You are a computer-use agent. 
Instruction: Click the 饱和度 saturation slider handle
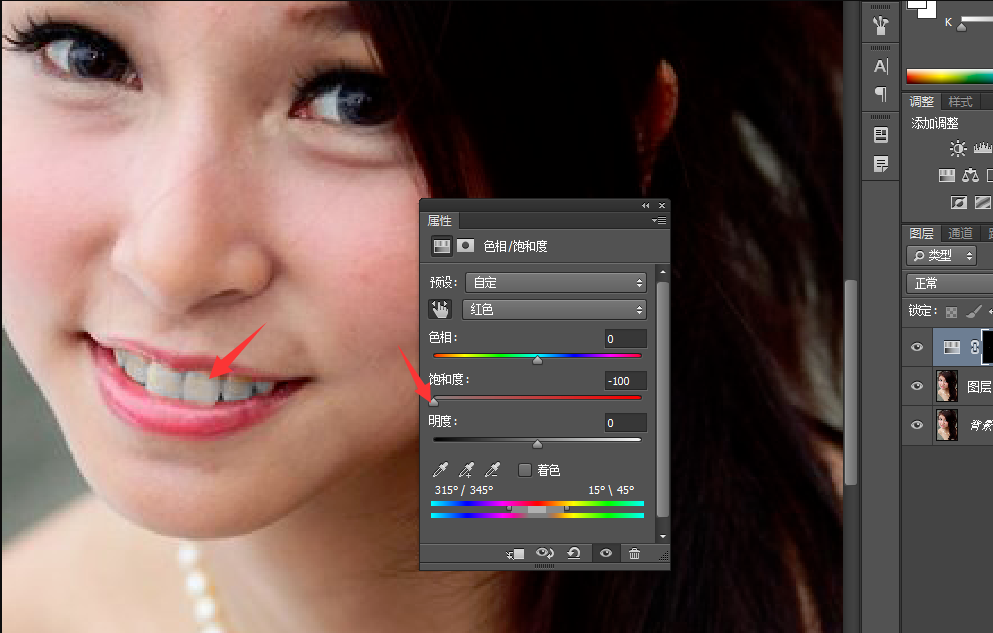(x=433, y=402)
